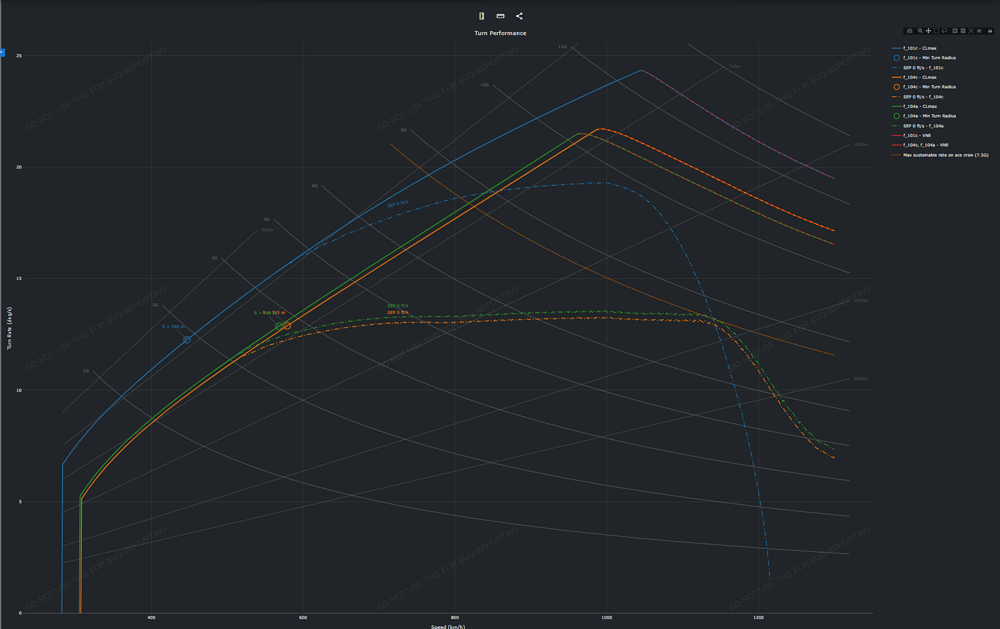Image resolution: width=1000 pixels, height=629 pixels.
Task: Click the Autoscale crossed-arrows modebar icon
Action: (971, 31)
